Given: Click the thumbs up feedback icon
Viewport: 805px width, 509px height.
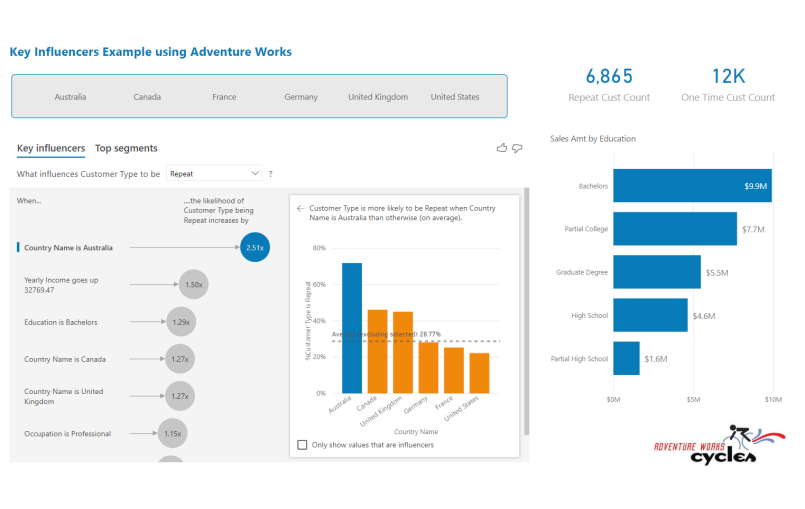Looking at the screenshot, I should pyautogui.click(x=502, y=148).
